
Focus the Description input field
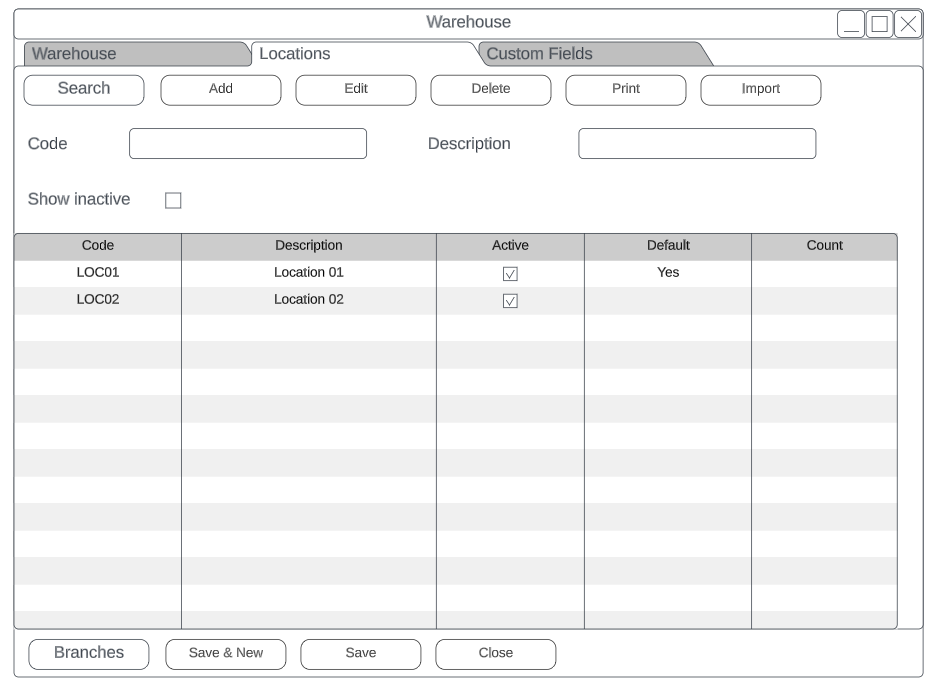point(697,143)
